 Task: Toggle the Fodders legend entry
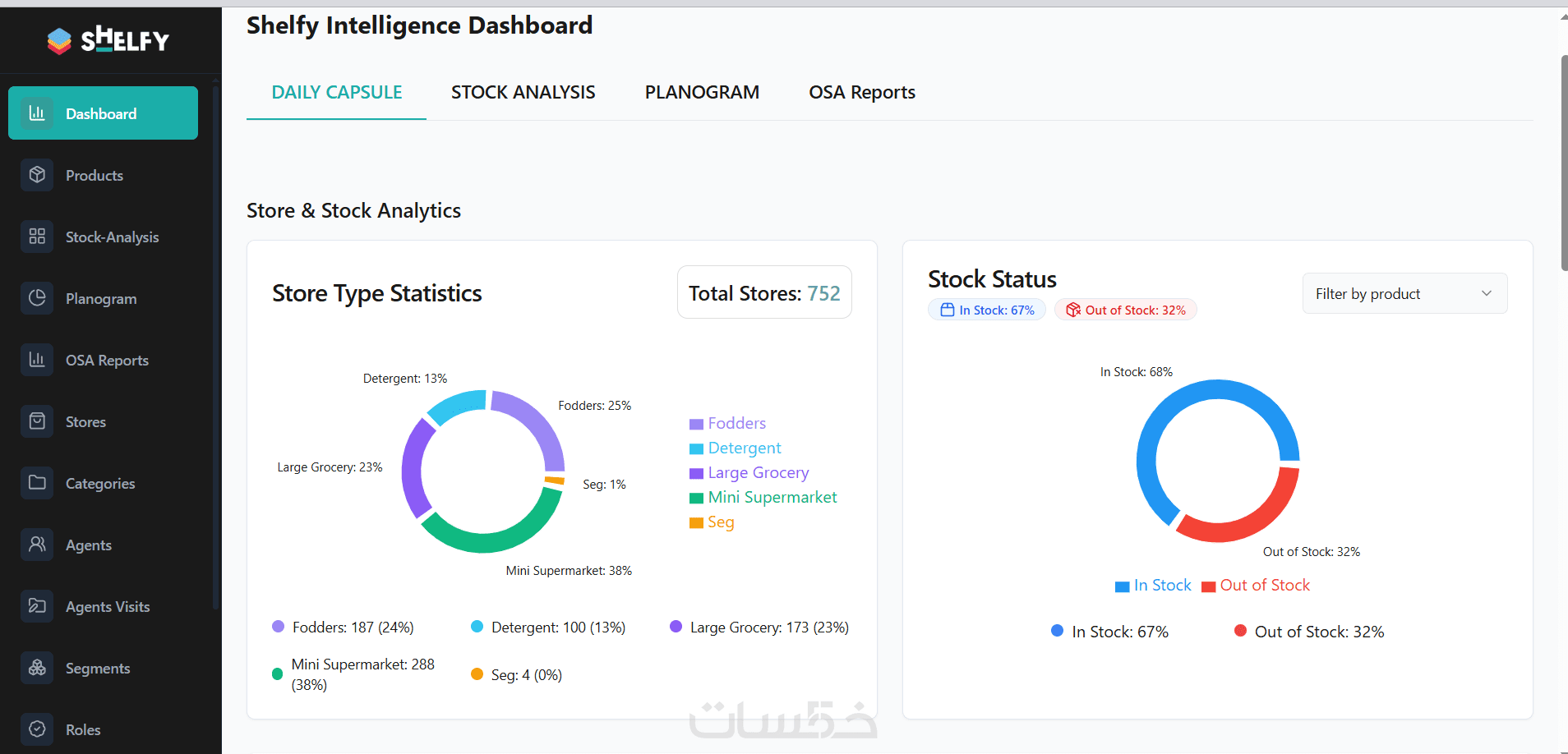(x=727, y=423)
